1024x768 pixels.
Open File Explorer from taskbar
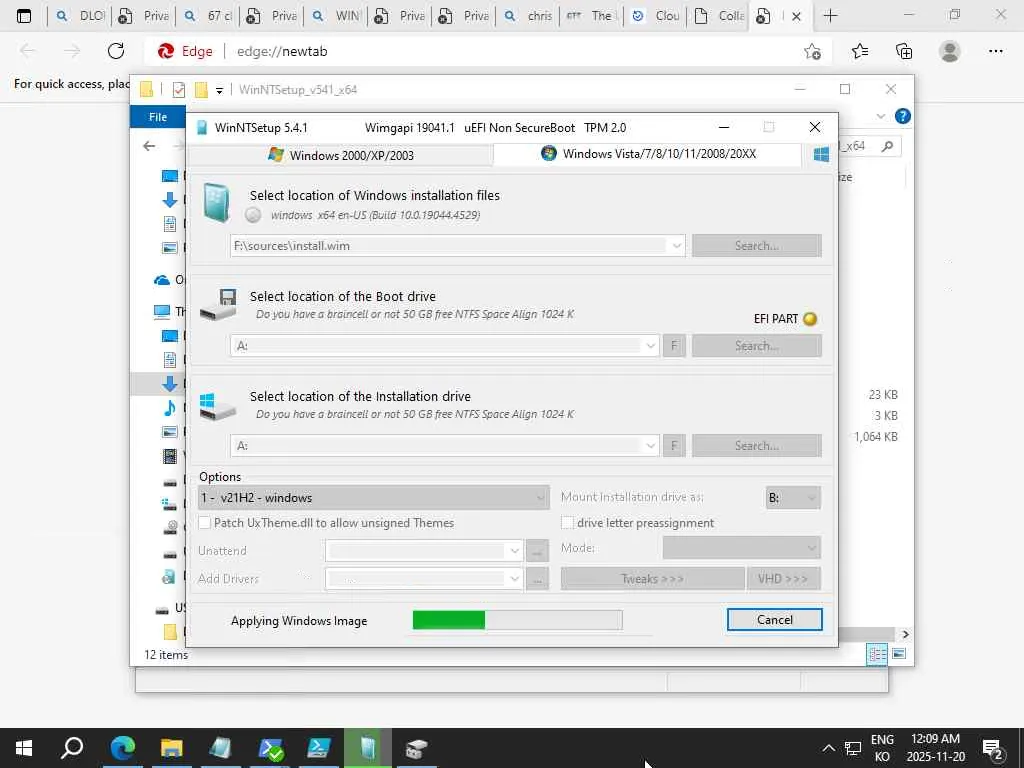(171, 748)
